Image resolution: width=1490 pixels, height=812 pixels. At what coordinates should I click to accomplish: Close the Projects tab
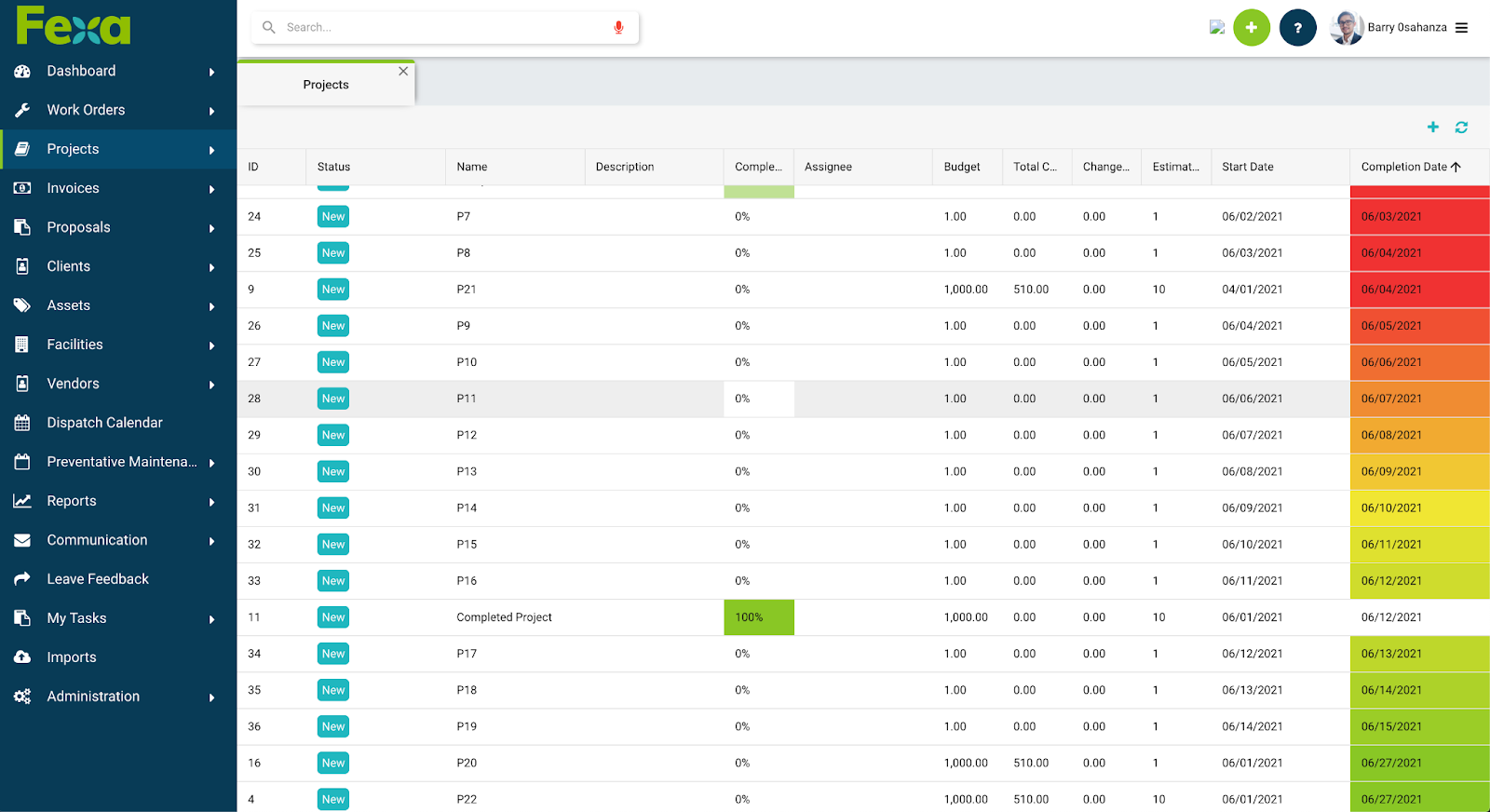click(403, 71)
